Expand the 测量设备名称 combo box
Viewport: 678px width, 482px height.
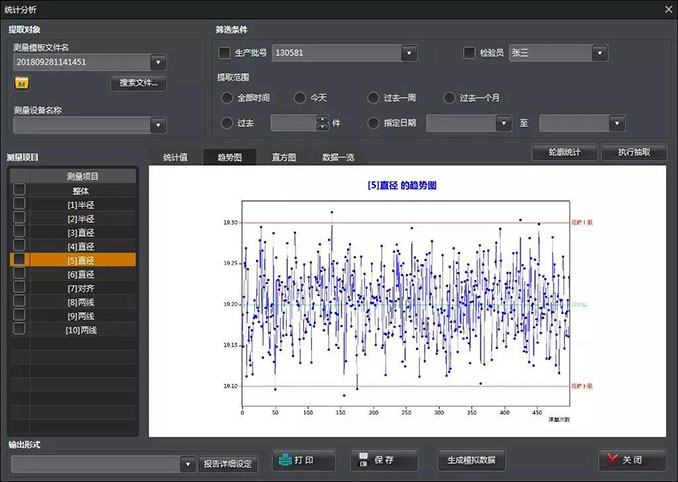click(x=158, y=125)
